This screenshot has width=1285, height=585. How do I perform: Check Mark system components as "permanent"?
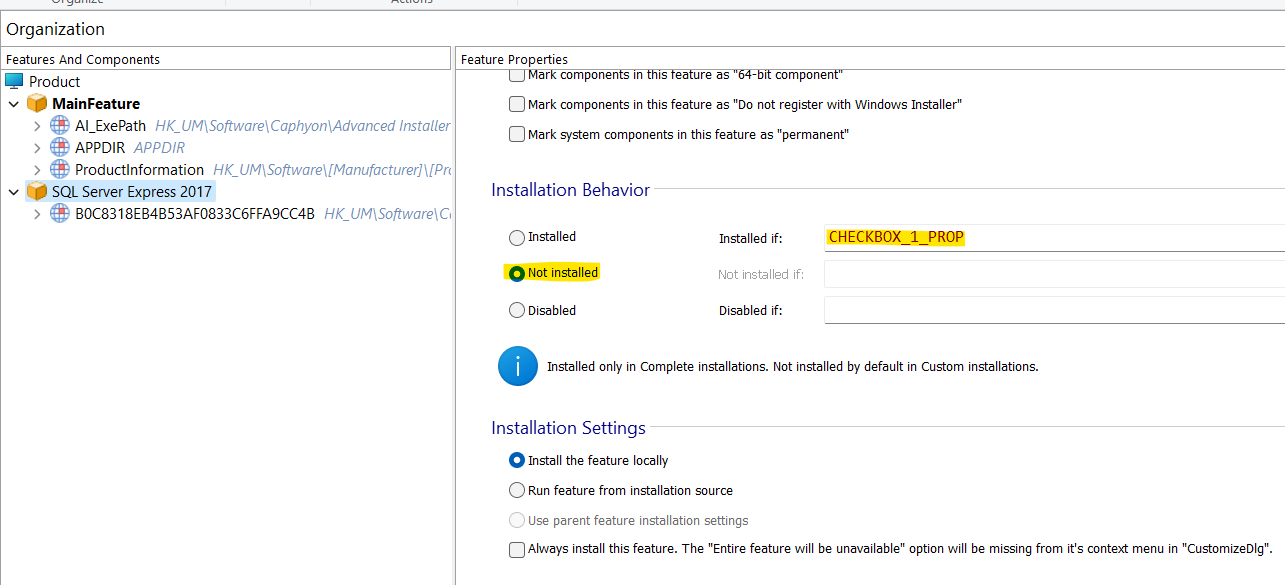517,134
